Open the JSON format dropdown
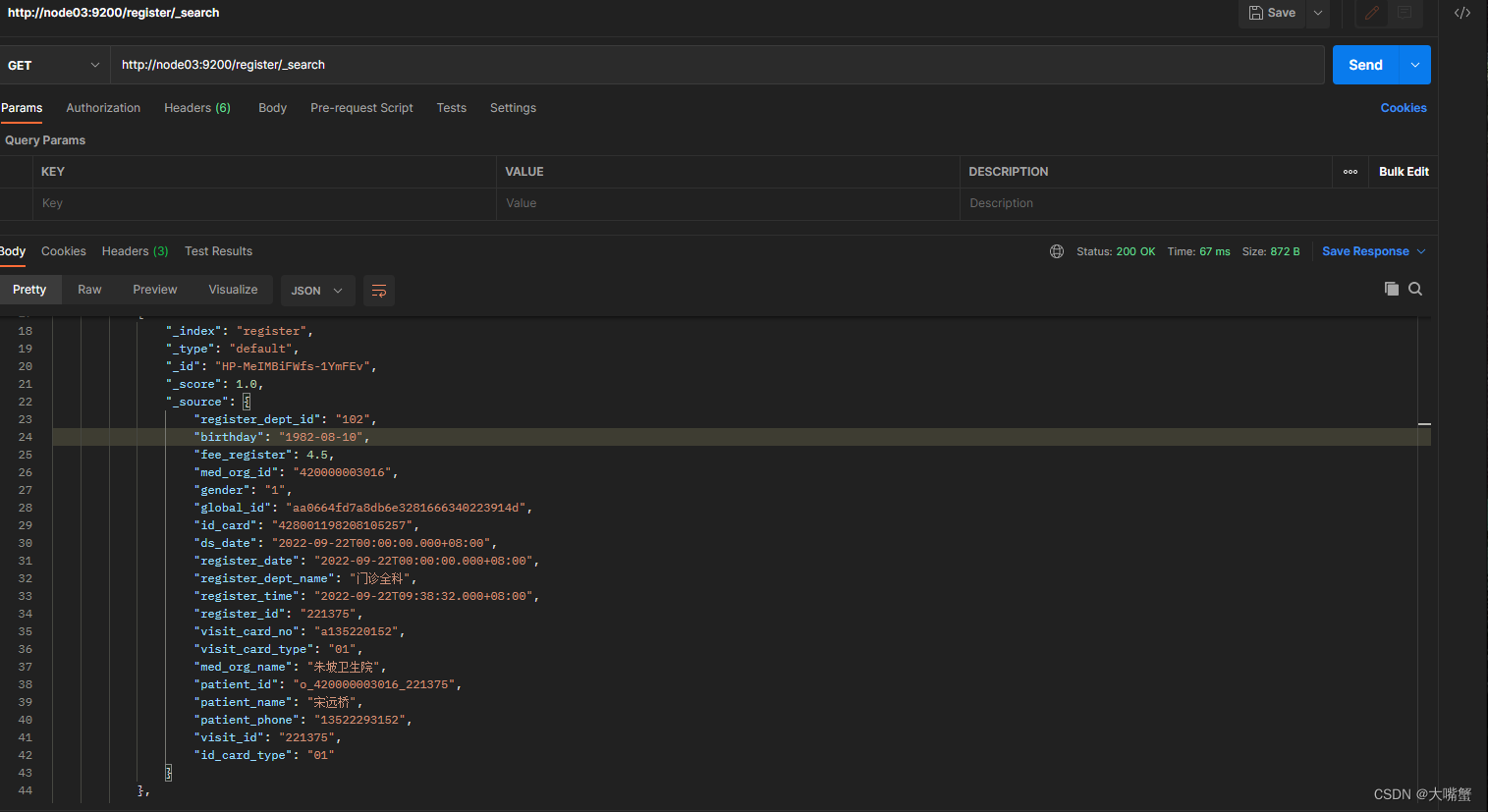 click(316, 291)
